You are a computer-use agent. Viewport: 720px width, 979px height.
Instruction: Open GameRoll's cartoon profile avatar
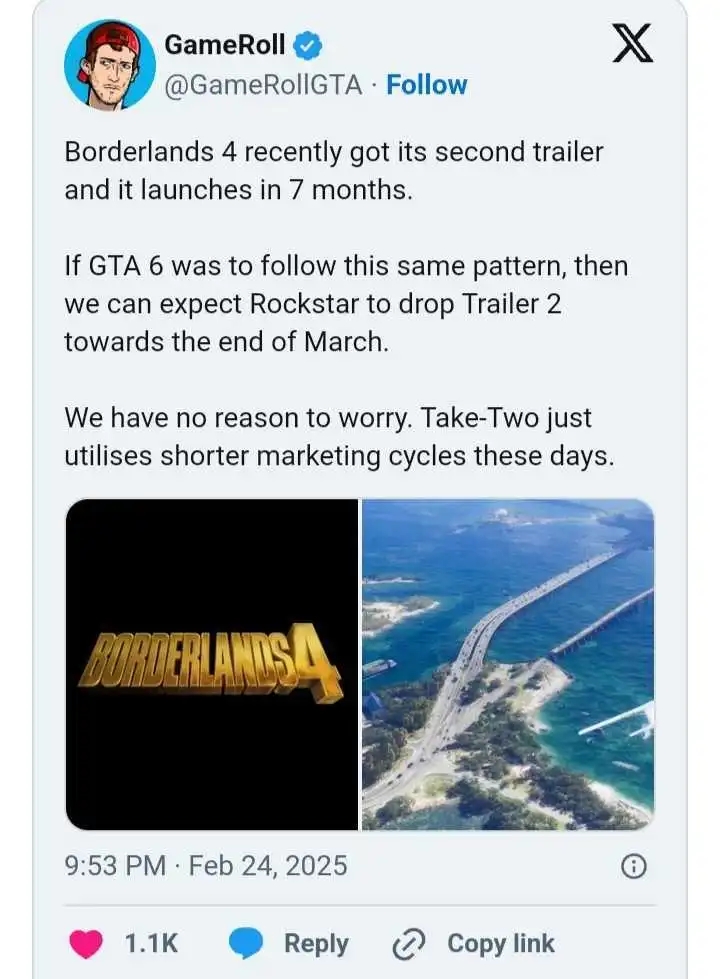coord(109,65)
